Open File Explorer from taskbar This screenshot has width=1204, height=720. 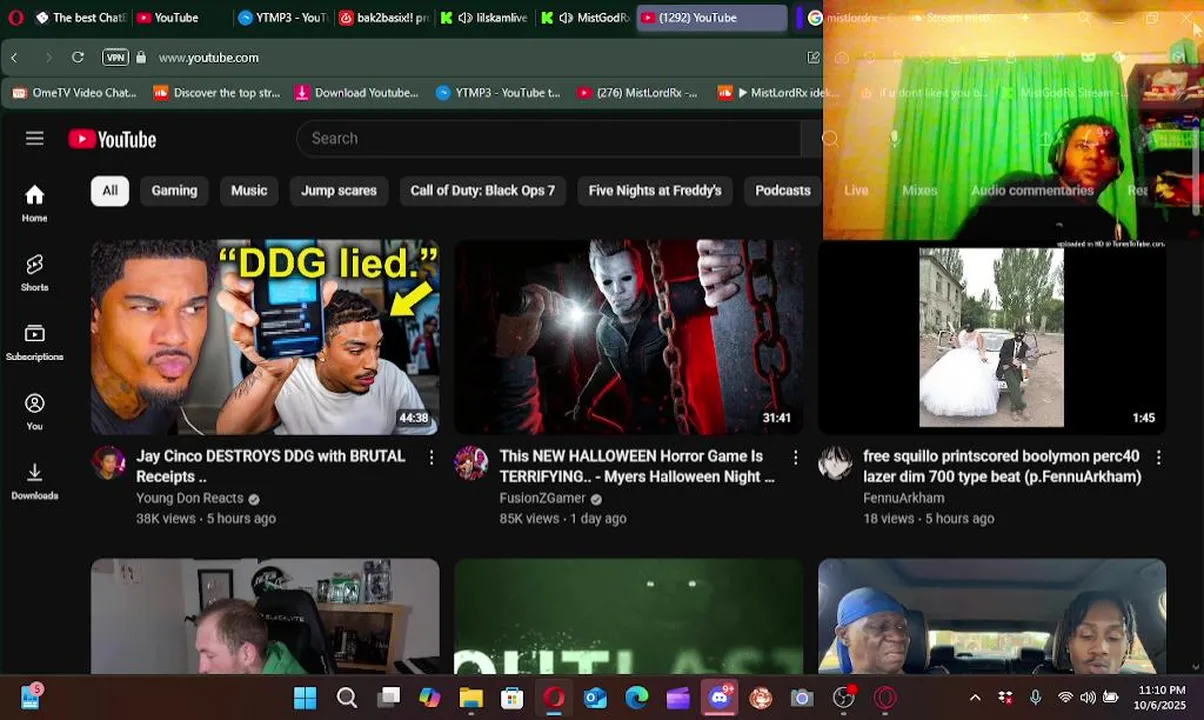(x=471, y=698)
